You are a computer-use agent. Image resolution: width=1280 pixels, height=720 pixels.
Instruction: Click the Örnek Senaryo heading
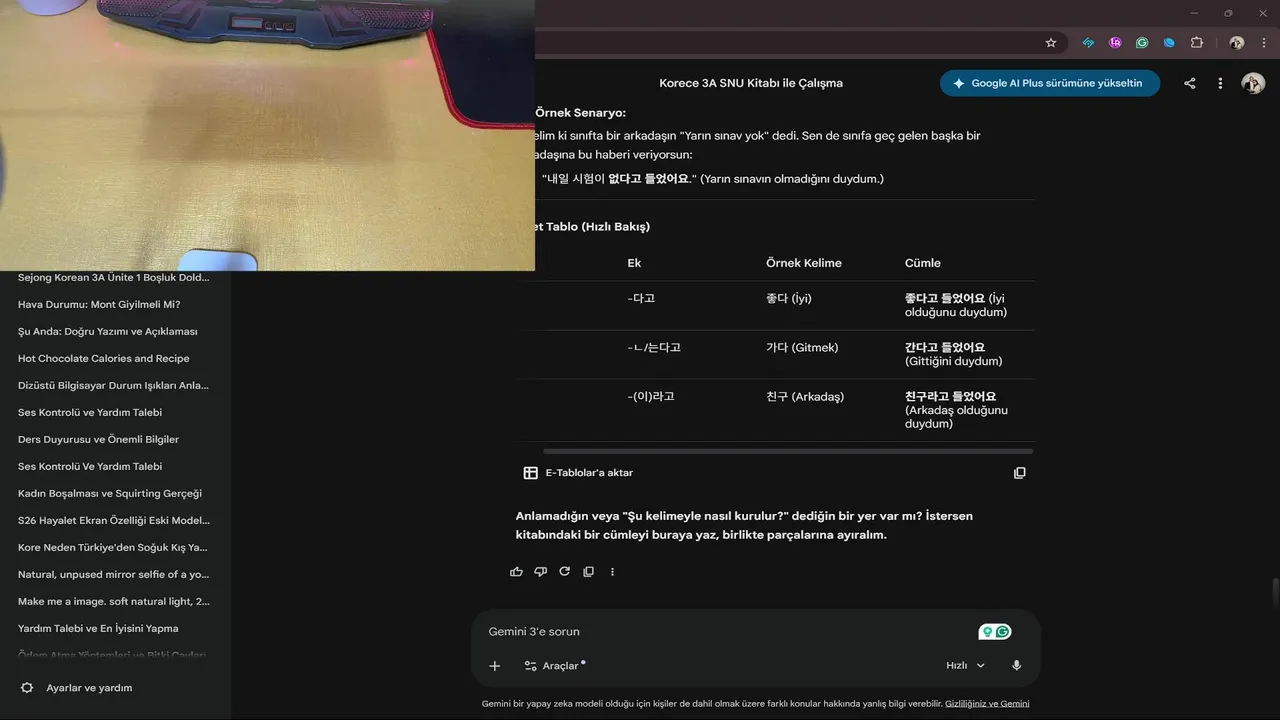click(580, 113)
